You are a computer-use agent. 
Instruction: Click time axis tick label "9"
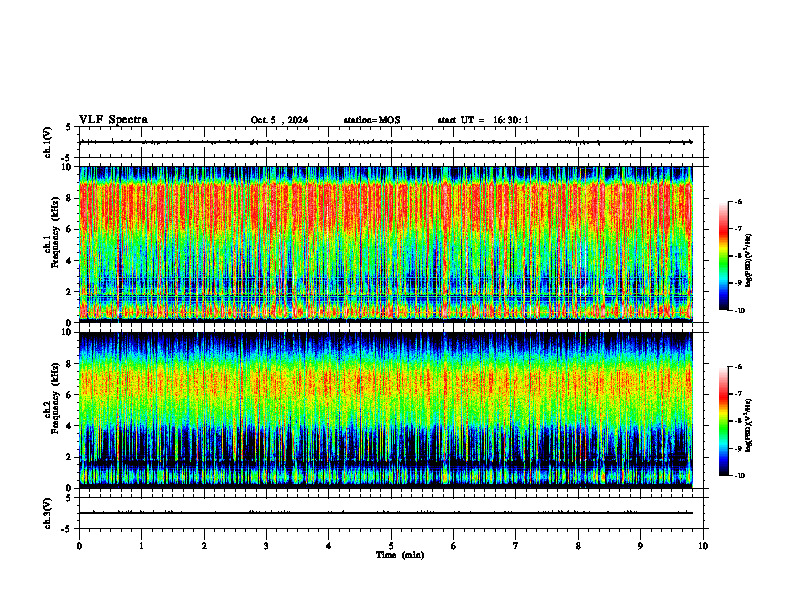click(x=640, y=546)
